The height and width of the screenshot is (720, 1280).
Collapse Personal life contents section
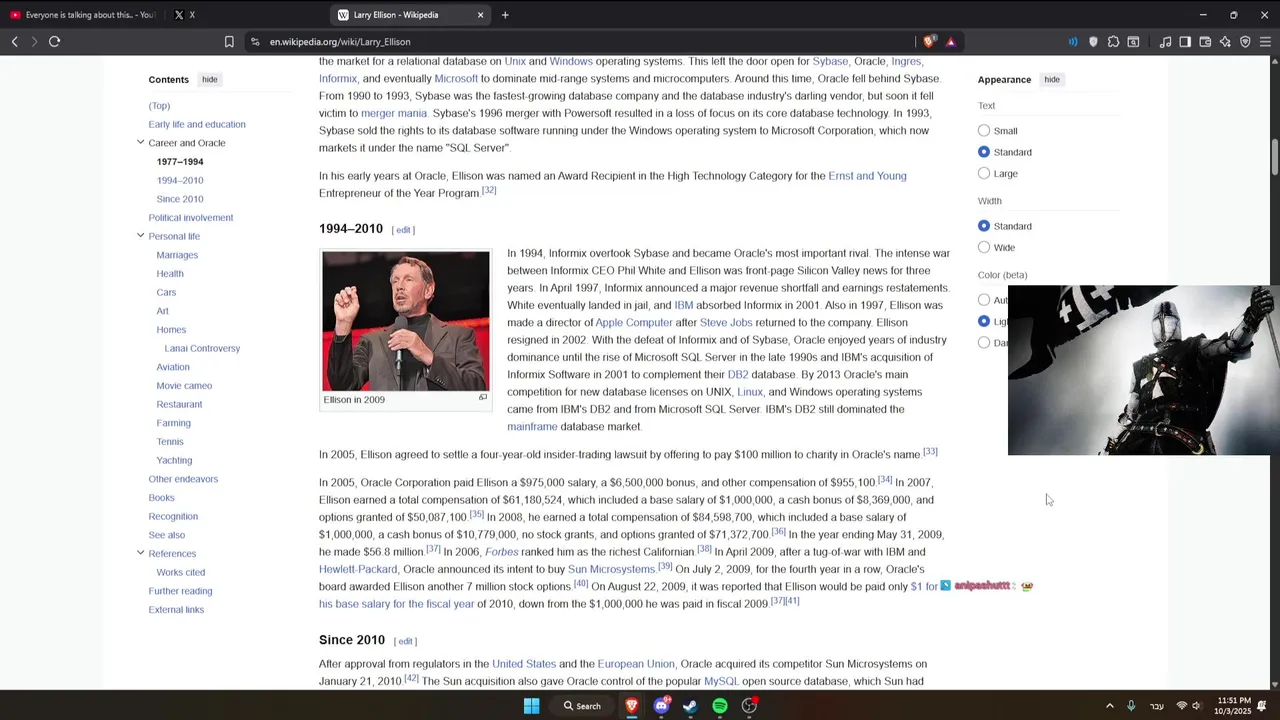pos(140,236)
